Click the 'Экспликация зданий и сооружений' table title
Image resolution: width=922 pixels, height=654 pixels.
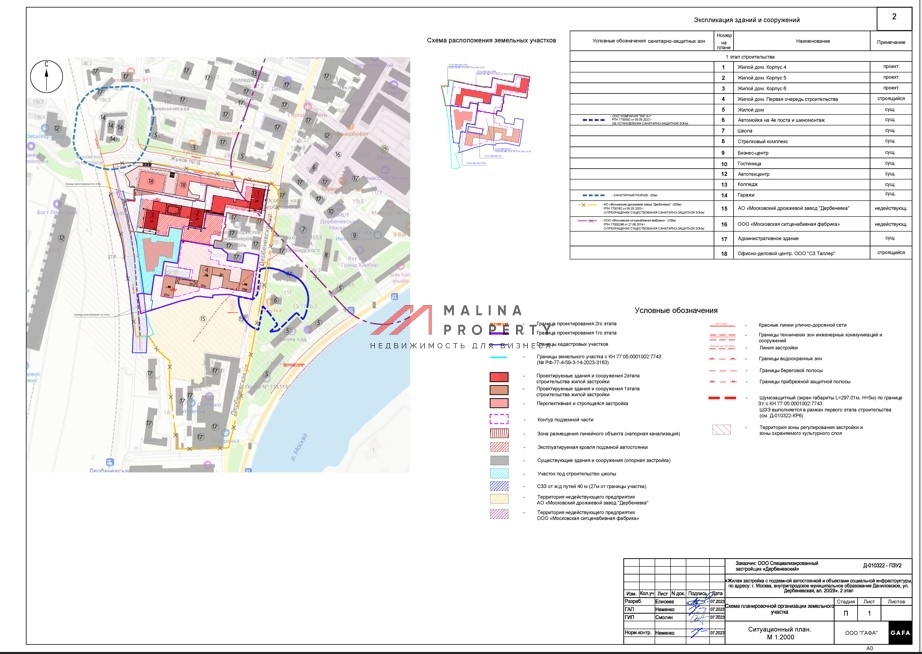[747, 20]
